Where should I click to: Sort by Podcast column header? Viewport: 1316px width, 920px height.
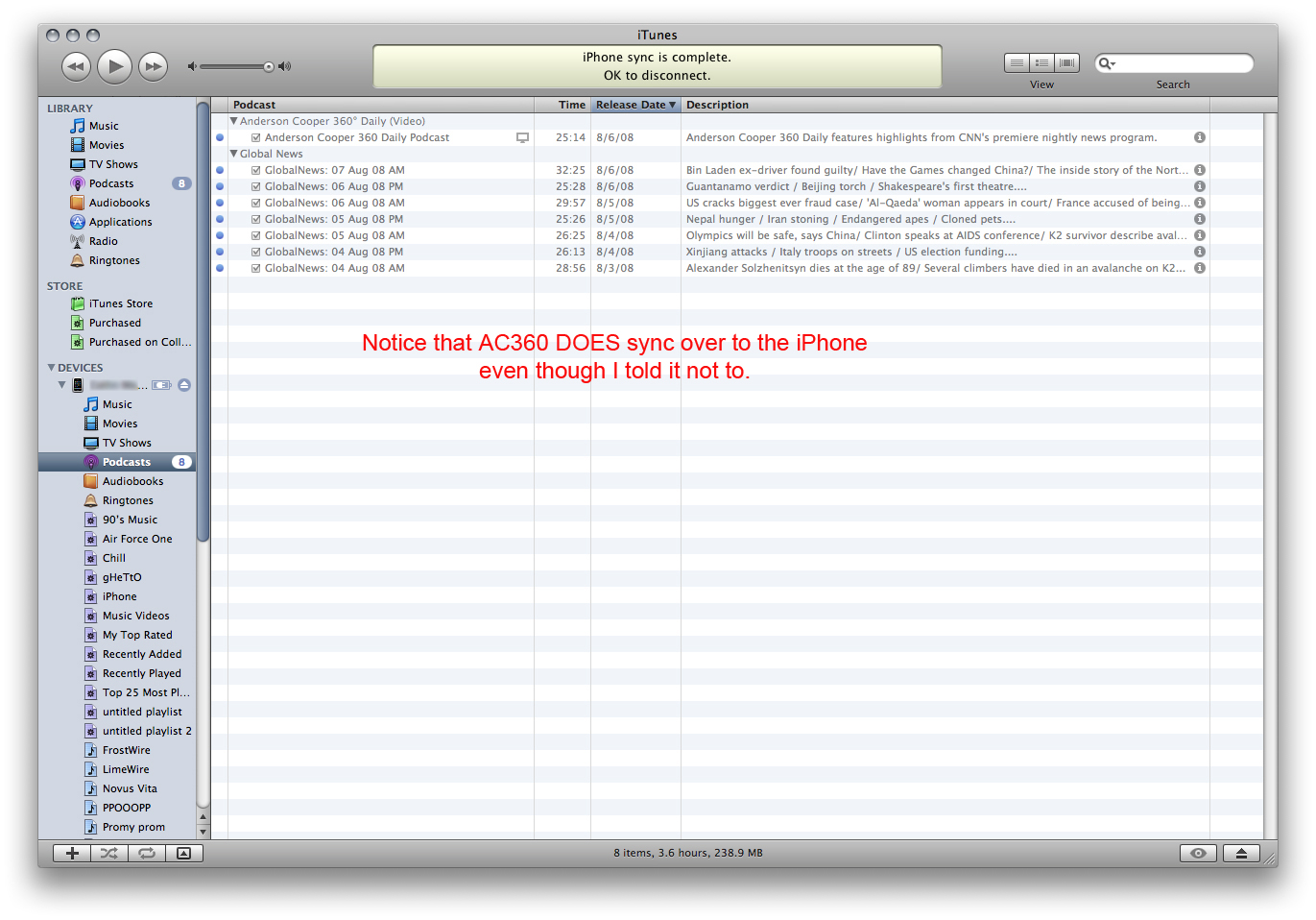tap(381, 105)
